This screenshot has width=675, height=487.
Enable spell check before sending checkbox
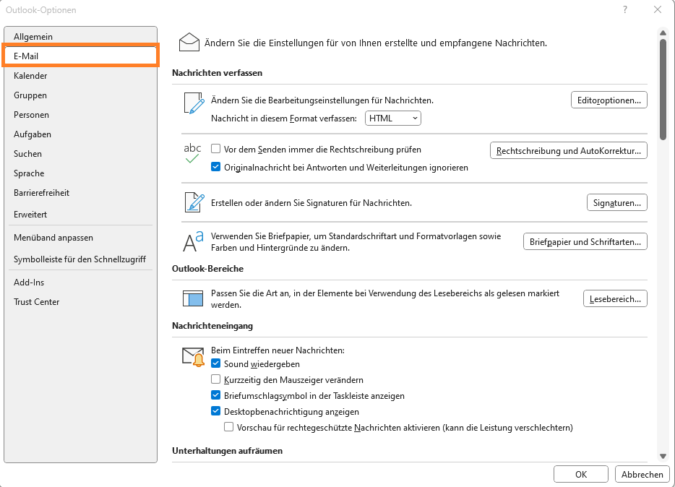click(x=216, y=149)
